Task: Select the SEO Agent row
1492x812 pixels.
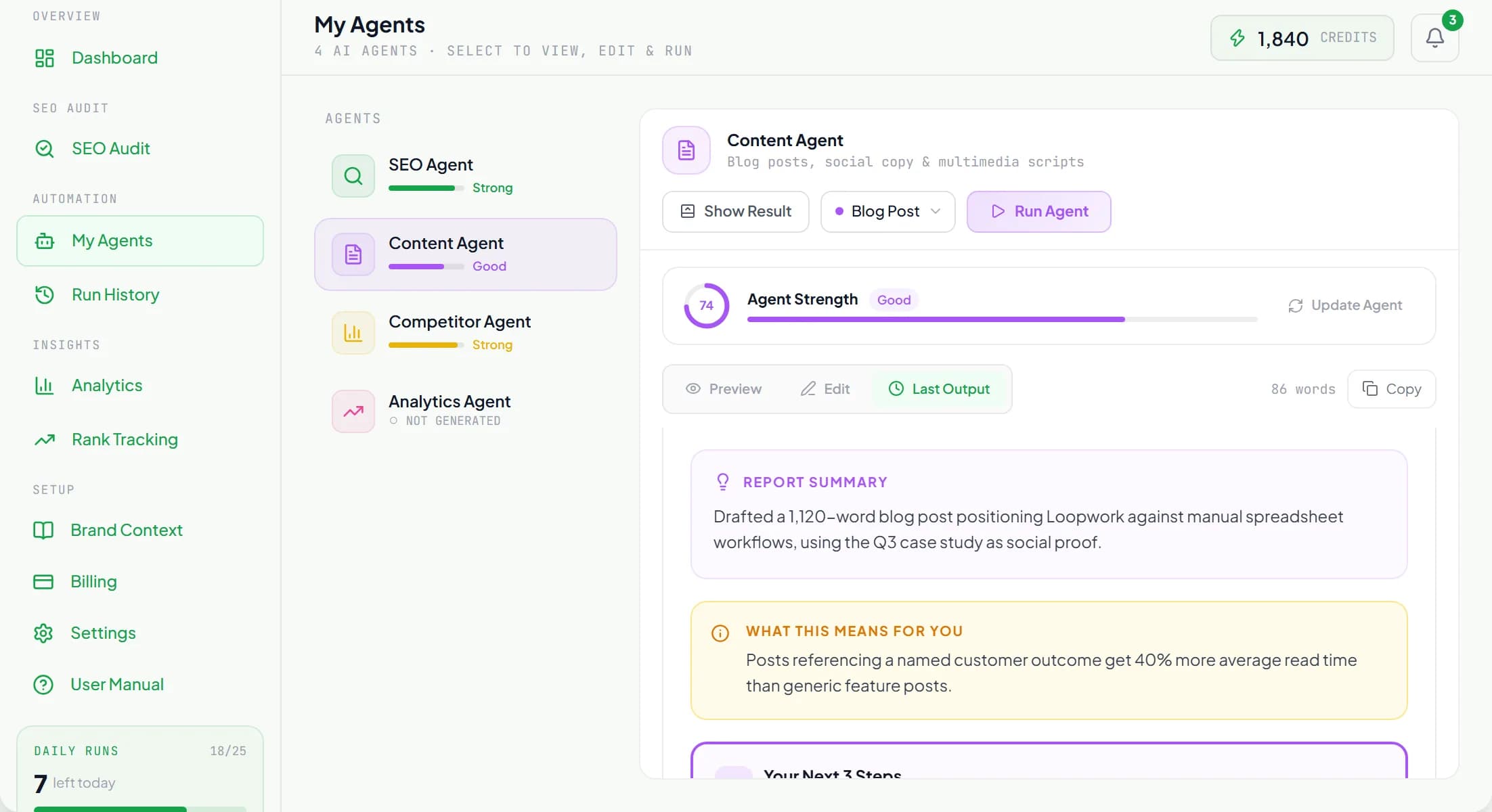Action: (x=466, y=176)
